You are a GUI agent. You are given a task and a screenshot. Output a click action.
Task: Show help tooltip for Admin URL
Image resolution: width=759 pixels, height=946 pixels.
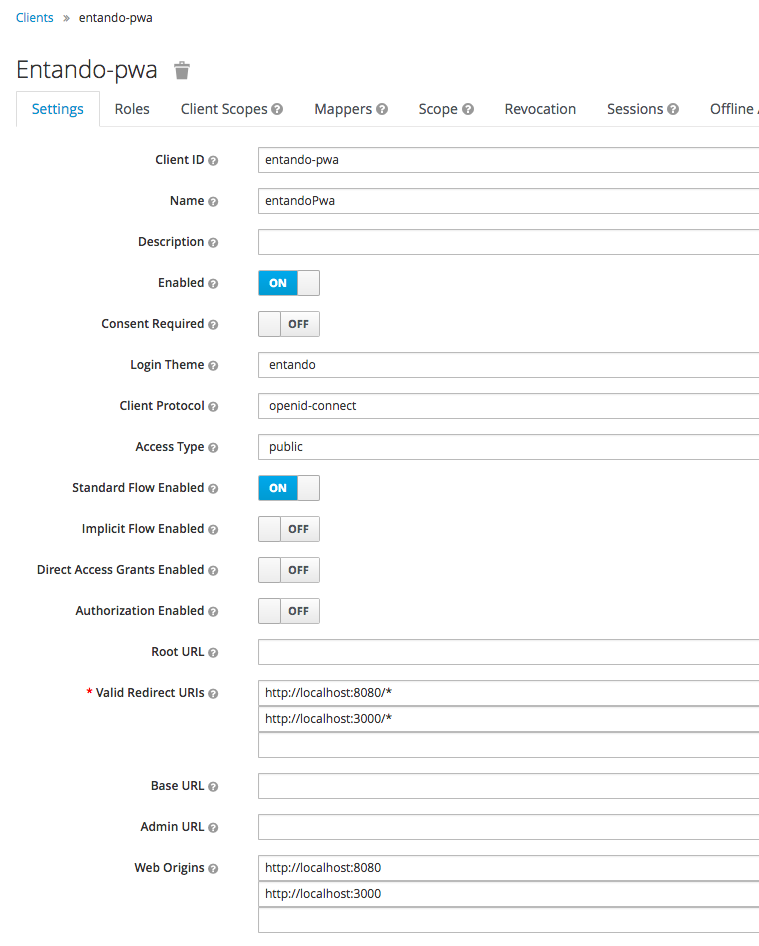[x=213, y=828]
